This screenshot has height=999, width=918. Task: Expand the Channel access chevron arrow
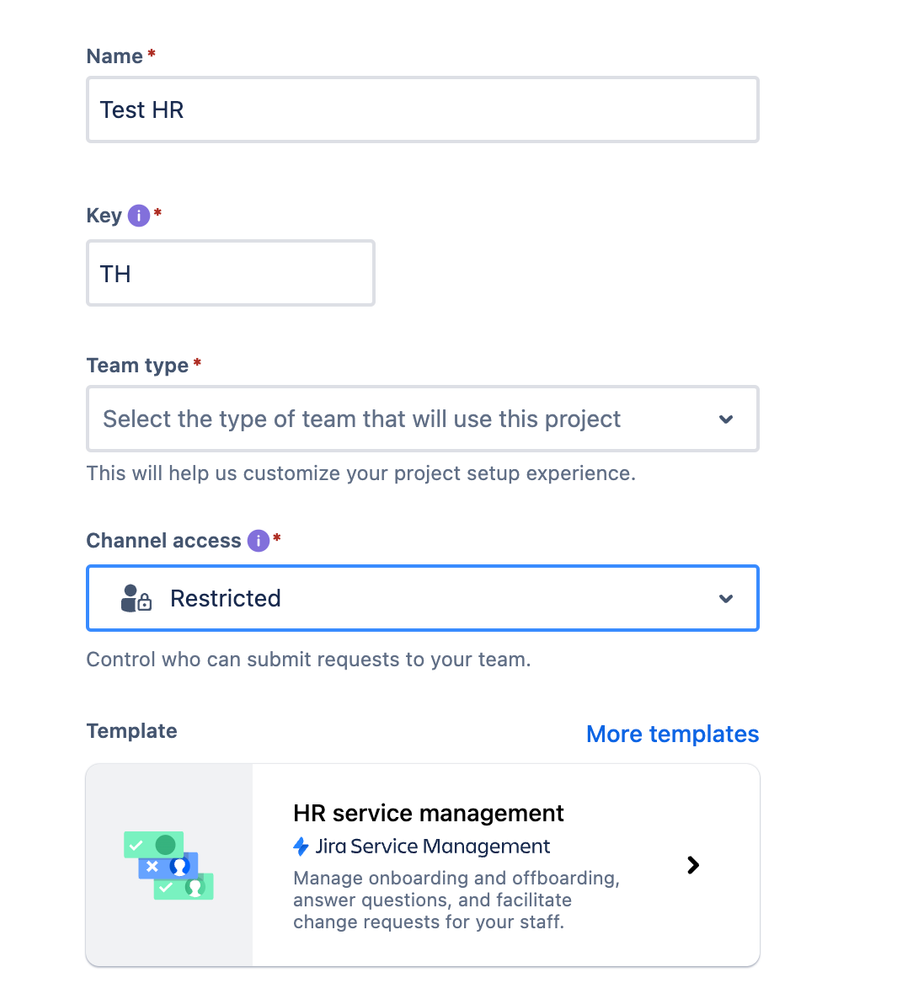[726, 598]
